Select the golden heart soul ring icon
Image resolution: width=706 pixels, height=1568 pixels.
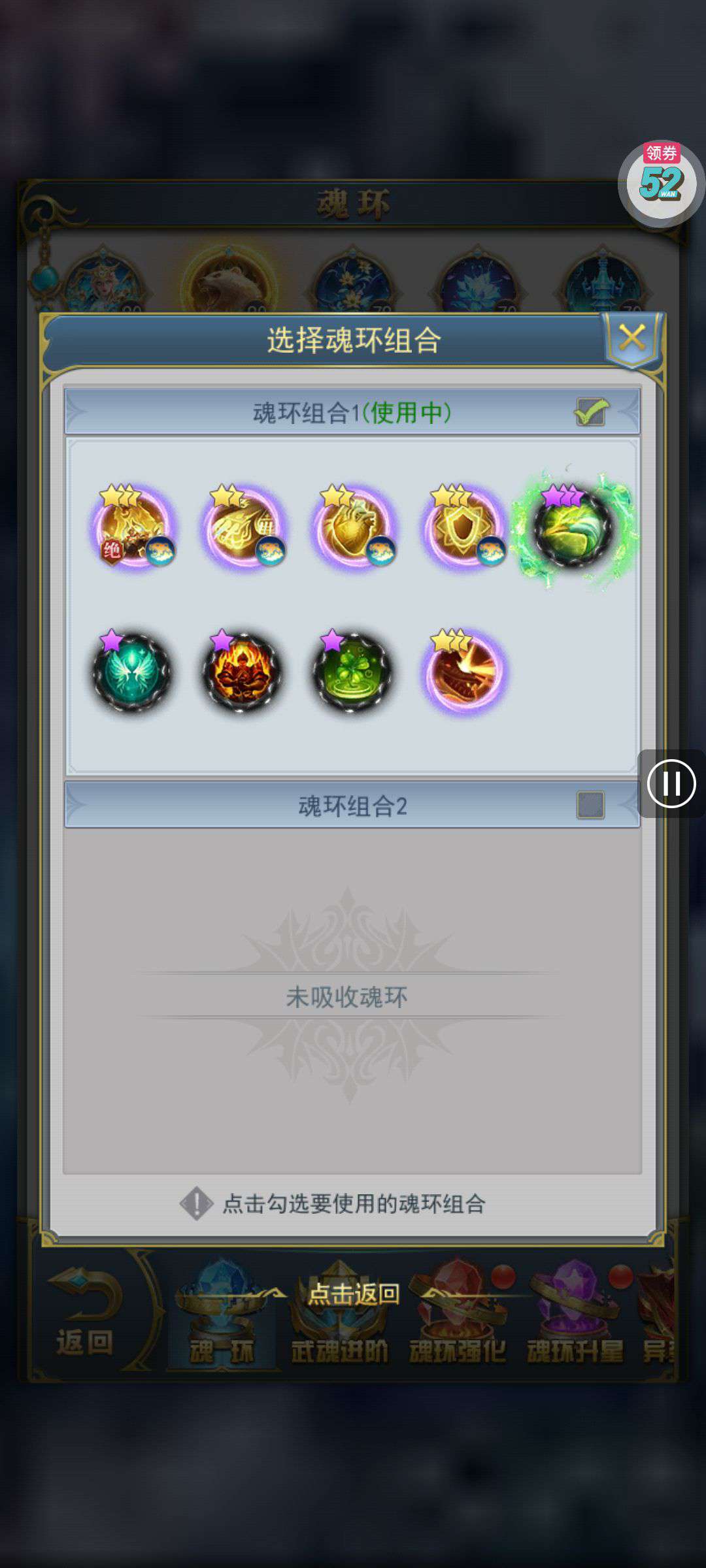coord(354,526)
